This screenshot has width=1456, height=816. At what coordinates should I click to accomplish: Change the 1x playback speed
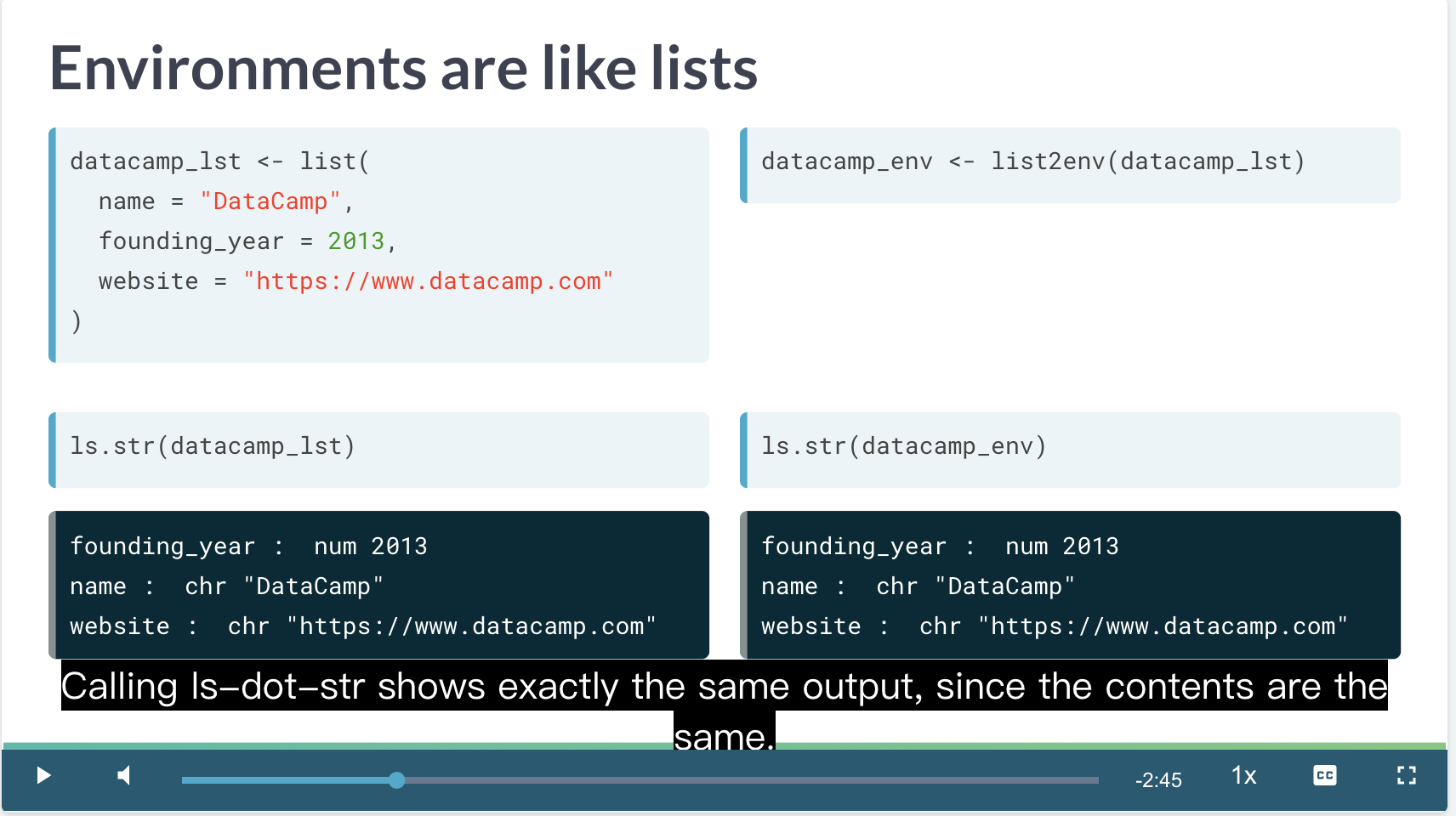pyautogui.click(x=1244, y=775)
